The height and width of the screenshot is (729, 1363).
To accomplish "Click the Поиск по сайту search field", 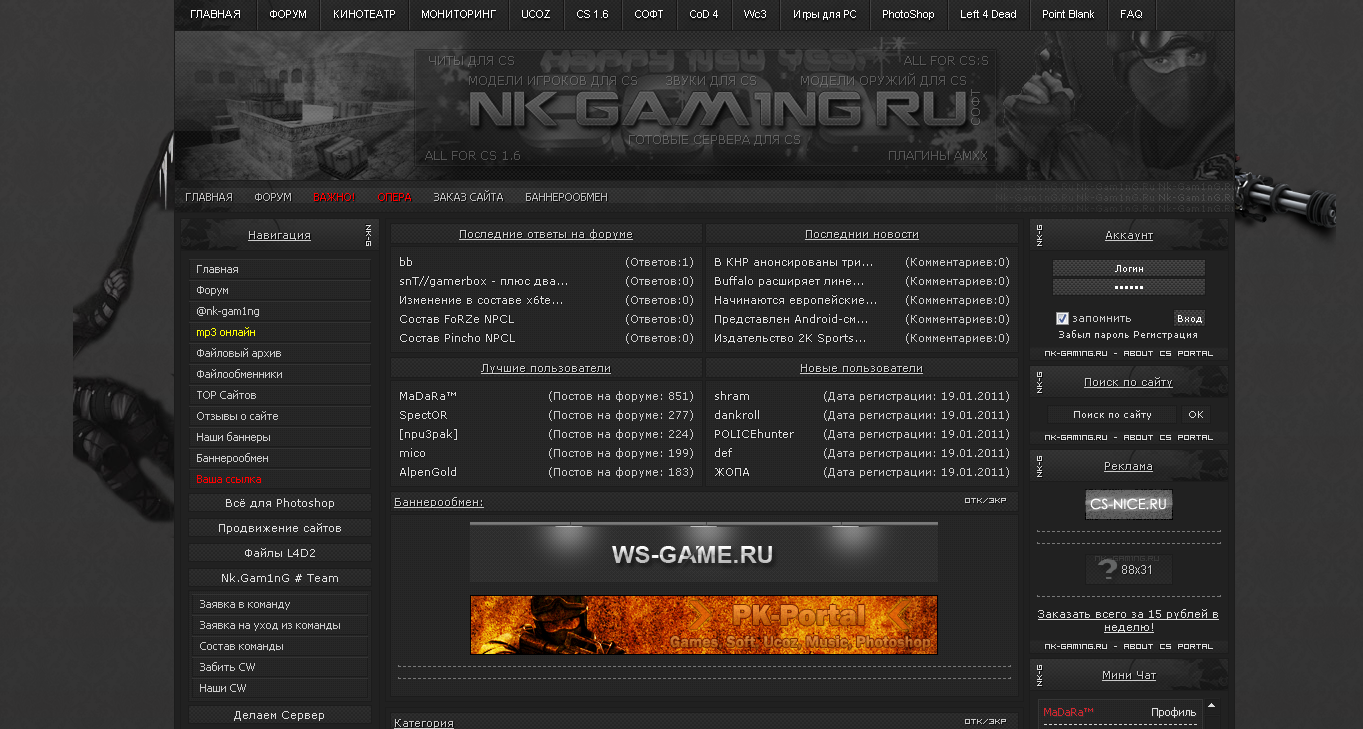I will pyautogui.click(x=1110, y=413).
